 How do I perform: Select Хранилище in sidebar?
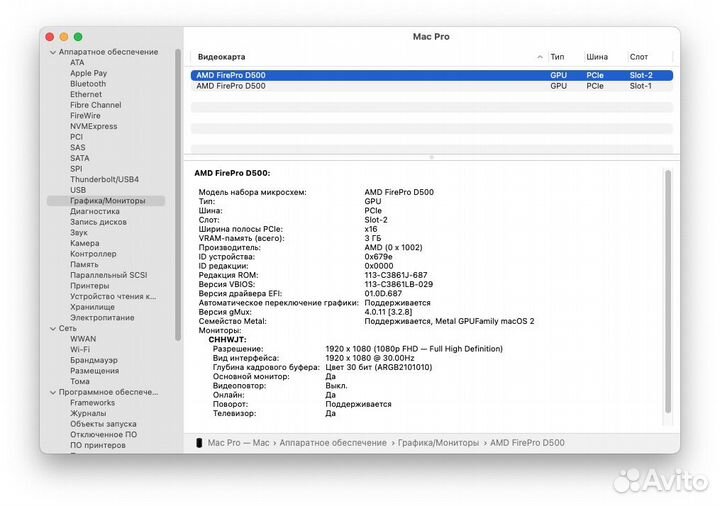coord(92,307)
